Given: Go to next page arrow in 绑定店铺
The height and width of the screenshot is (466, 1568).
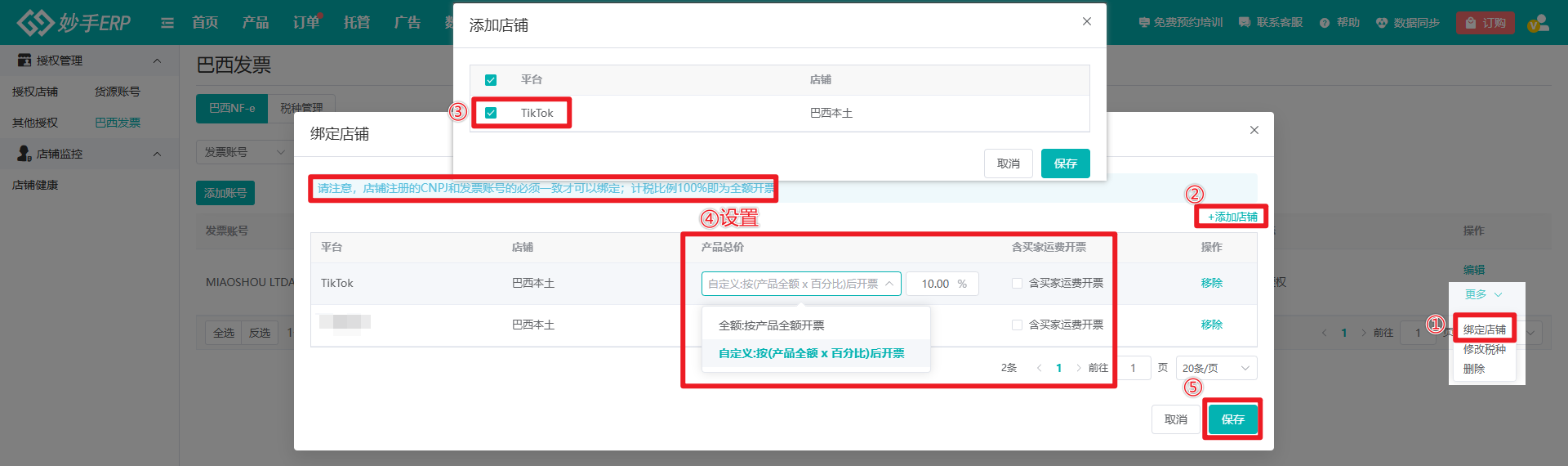Looking at the screenshot, I should point(1079,368).
